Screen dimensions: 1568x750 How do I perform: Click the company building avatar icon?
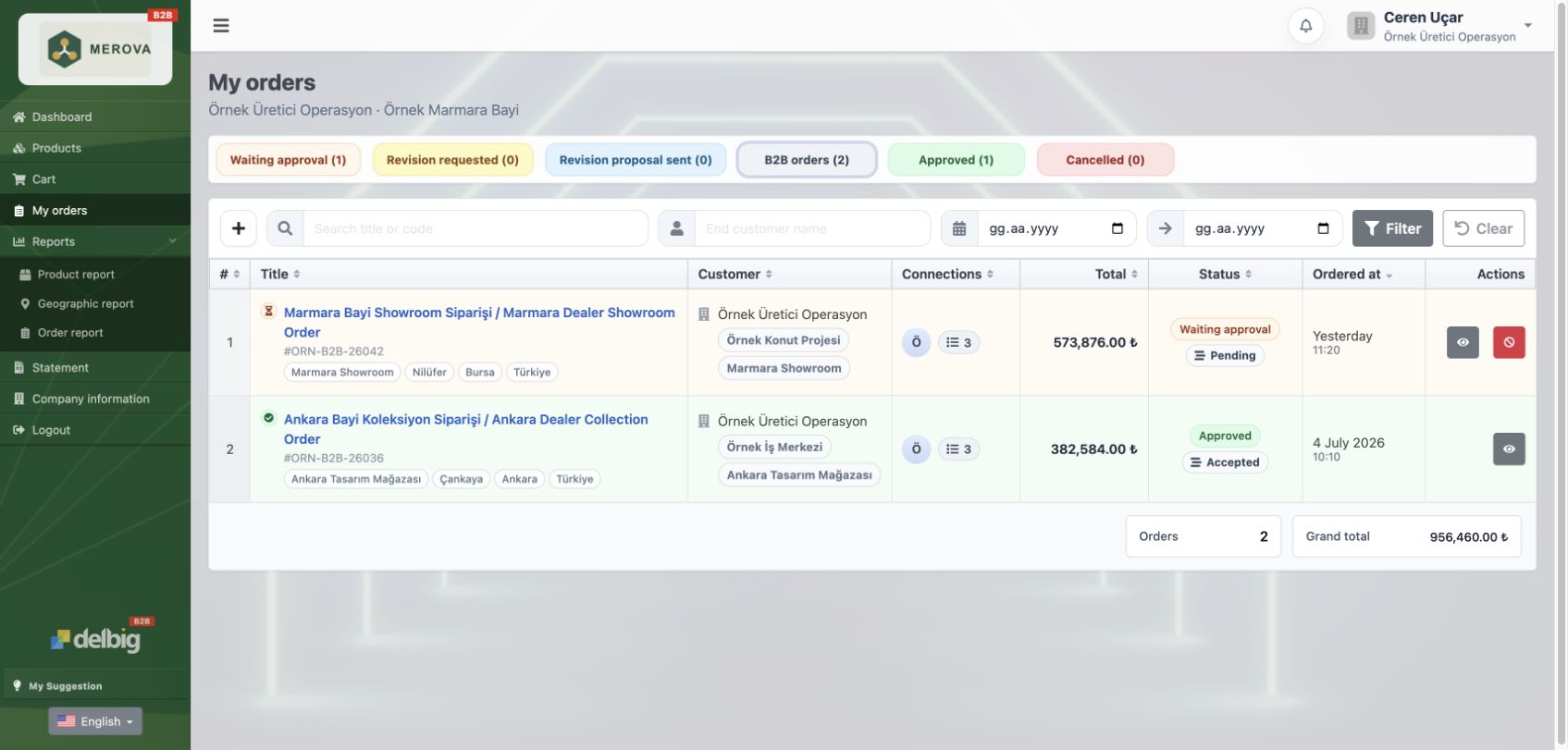[x=1361, y=26]
